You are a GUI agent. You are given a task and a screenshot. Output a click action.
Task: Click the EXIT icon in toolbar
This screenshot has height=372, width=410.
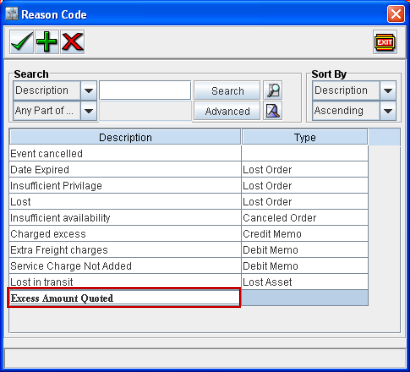tap(385, 42)
